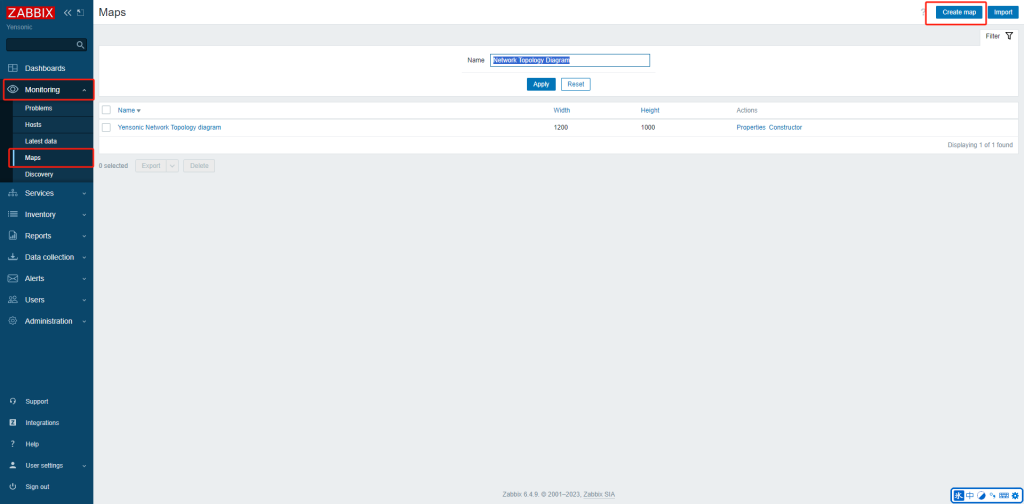Open Yensonic Network Topology diagram map link
This screenshot has height=504, width=1024.
(x=170, y=127)
